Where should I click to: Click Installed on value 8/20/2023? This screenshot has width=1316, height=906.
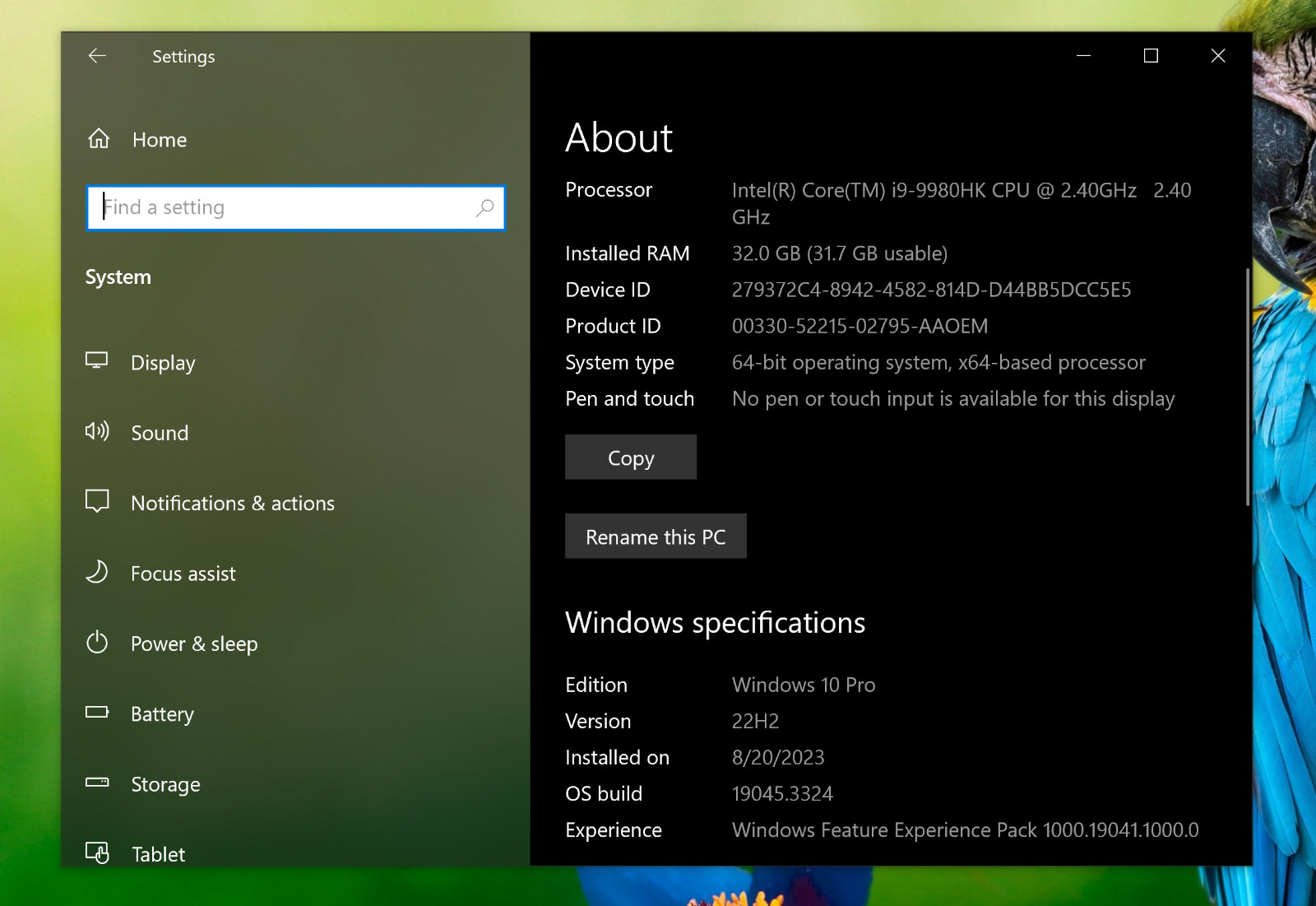778,757
